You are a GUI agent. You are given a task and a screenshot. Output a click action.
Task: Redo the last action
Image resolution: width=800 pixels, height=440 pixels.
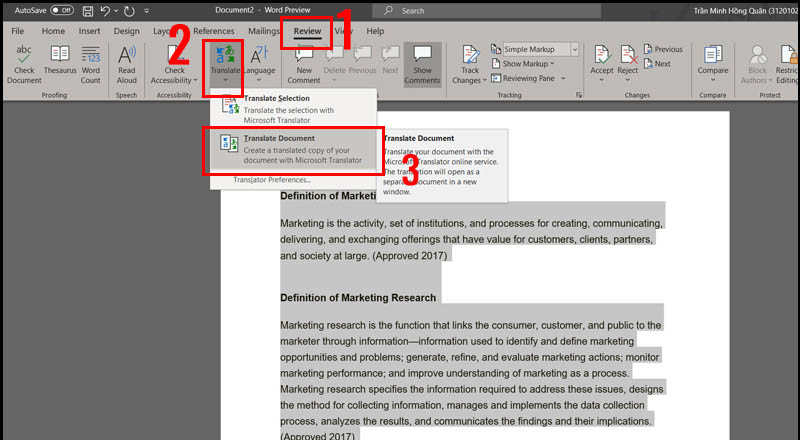click(129, 11)
